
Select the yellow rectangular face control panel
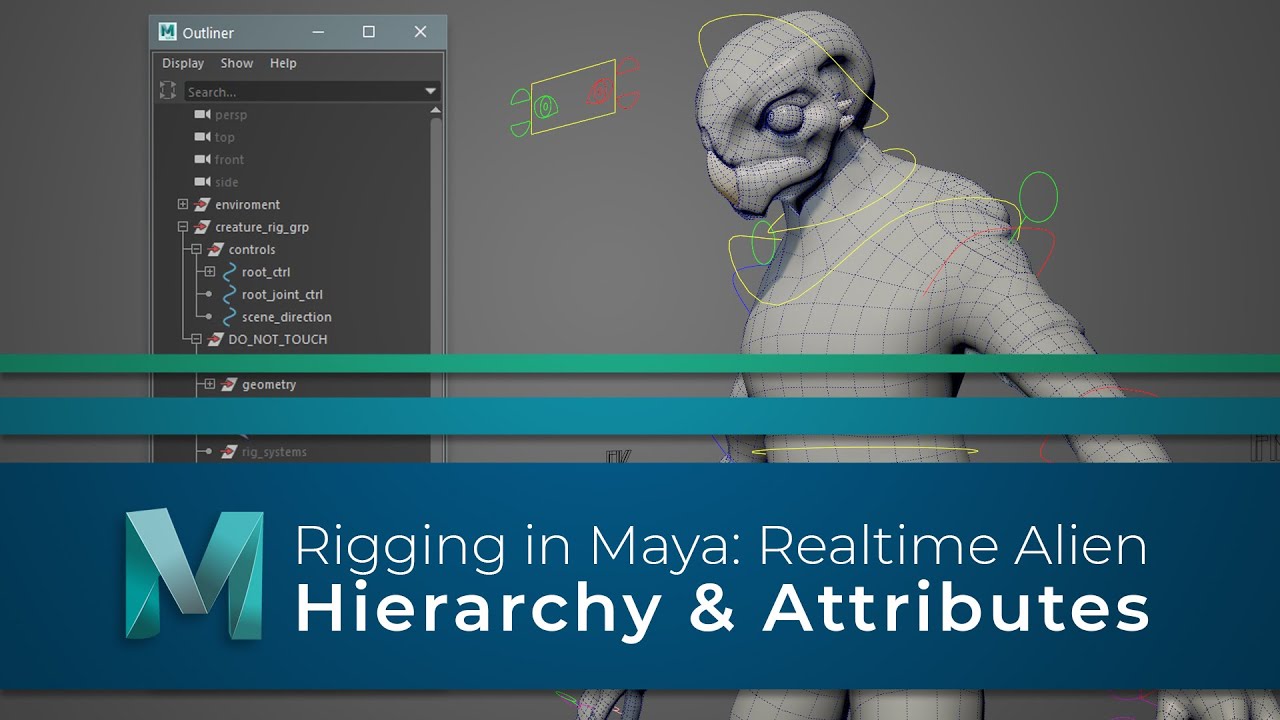coord(572,98)
